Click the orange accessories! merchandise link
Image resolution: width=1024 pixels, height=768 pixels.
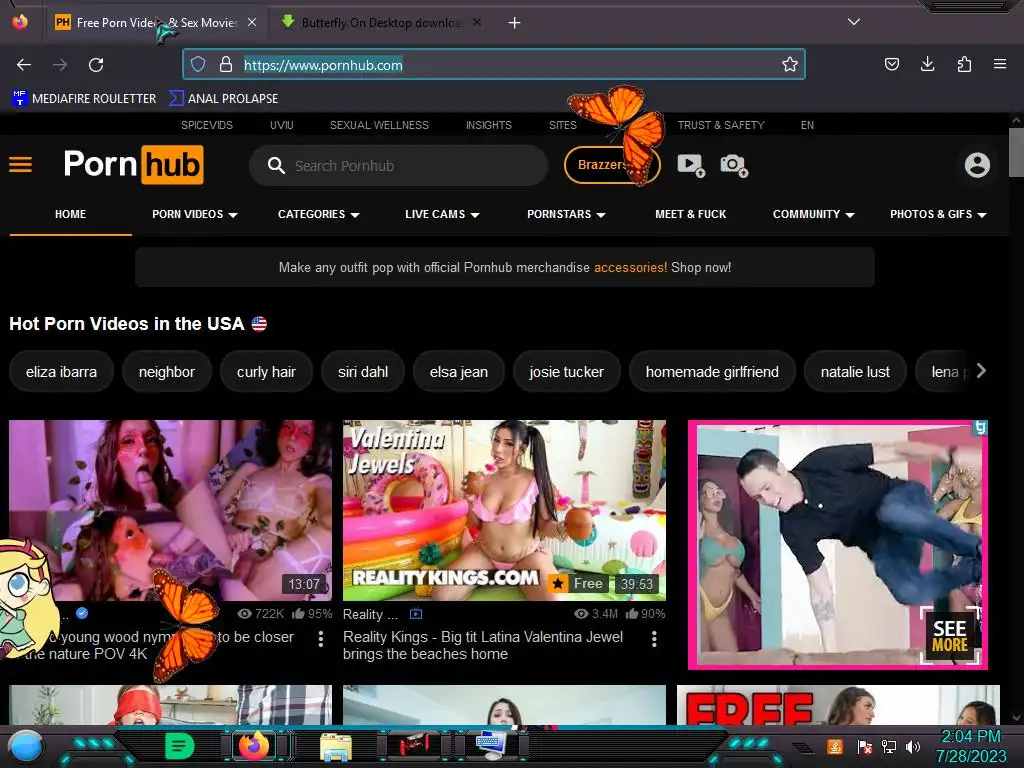[x=630, y=267]
